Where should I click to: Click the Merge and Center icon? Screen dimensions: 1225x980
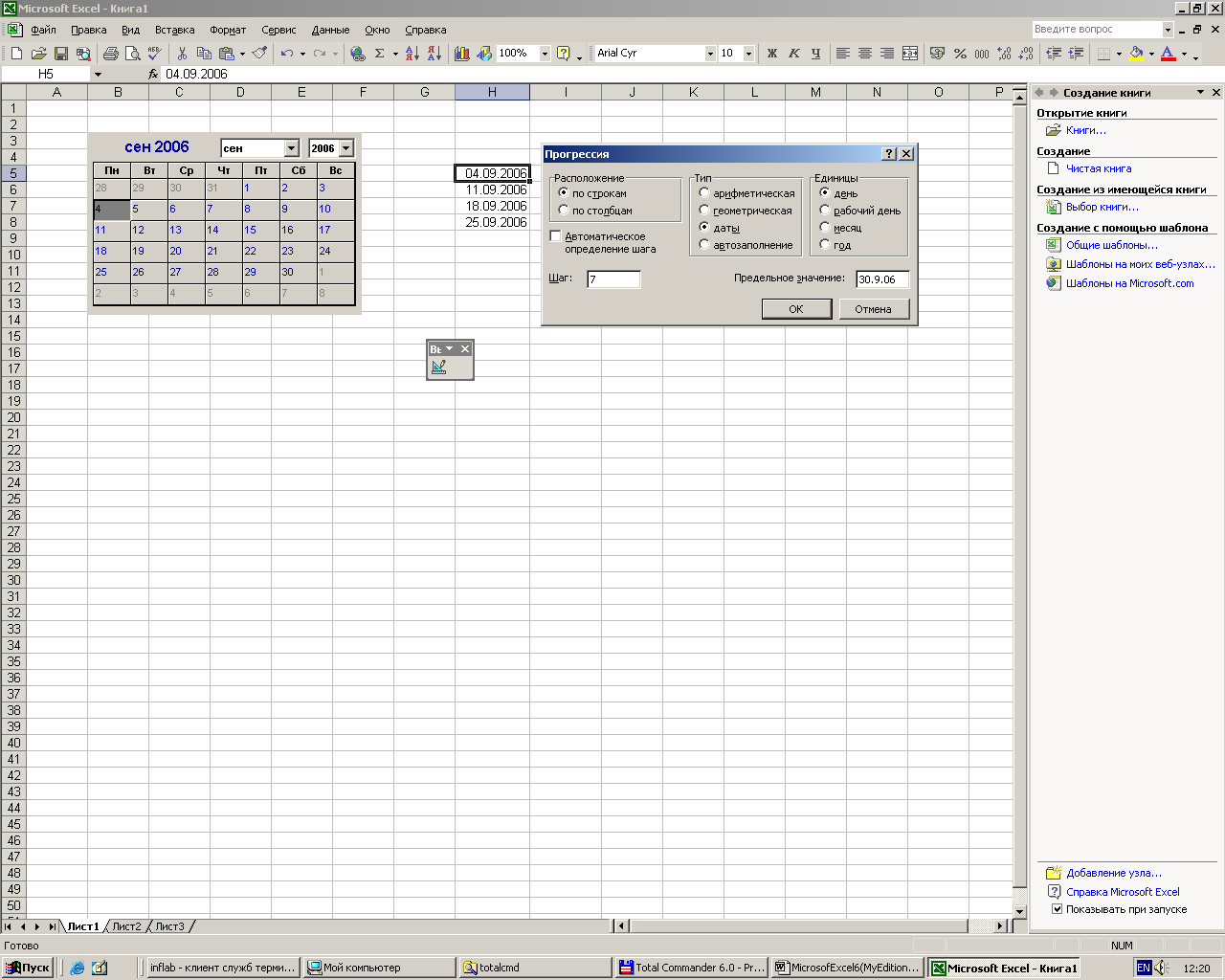(x=910, y=54)
